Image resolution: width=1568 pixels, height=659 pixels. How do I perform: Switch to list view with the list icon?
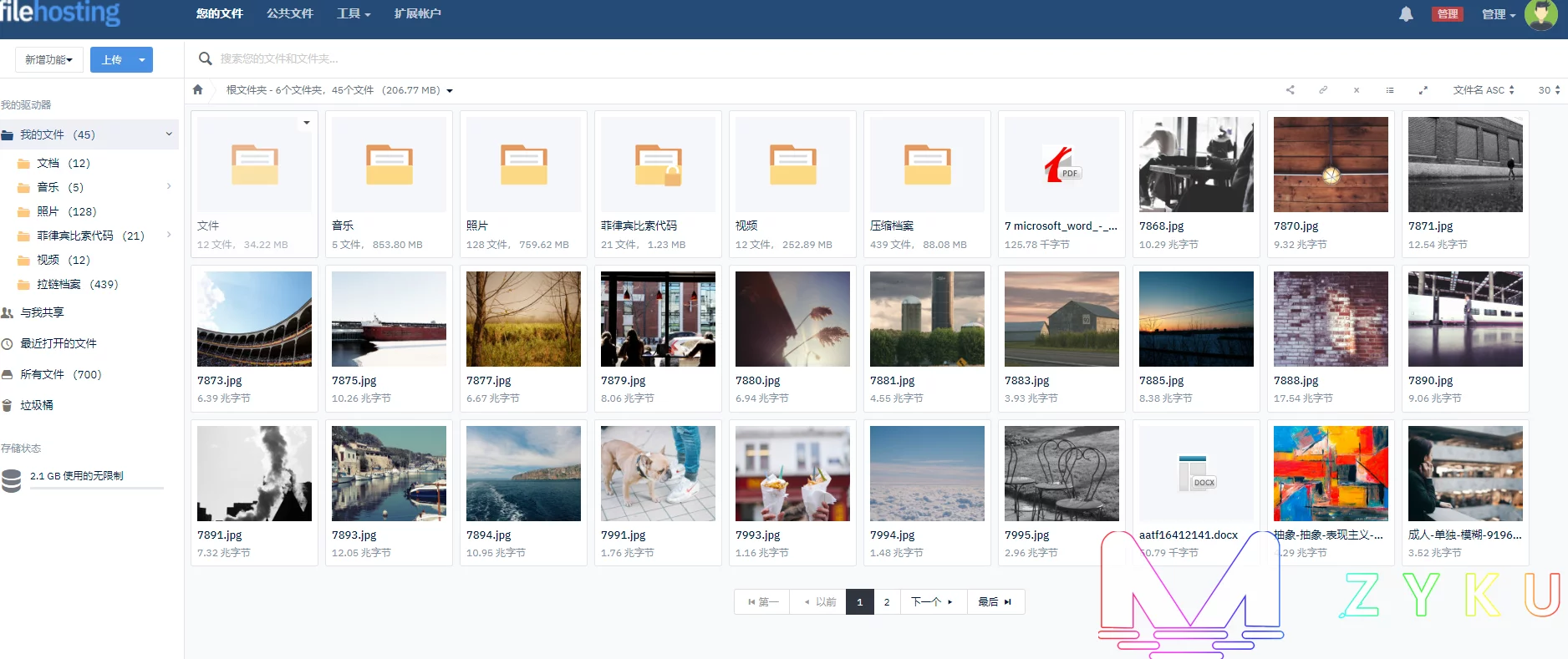[1390, 90]
